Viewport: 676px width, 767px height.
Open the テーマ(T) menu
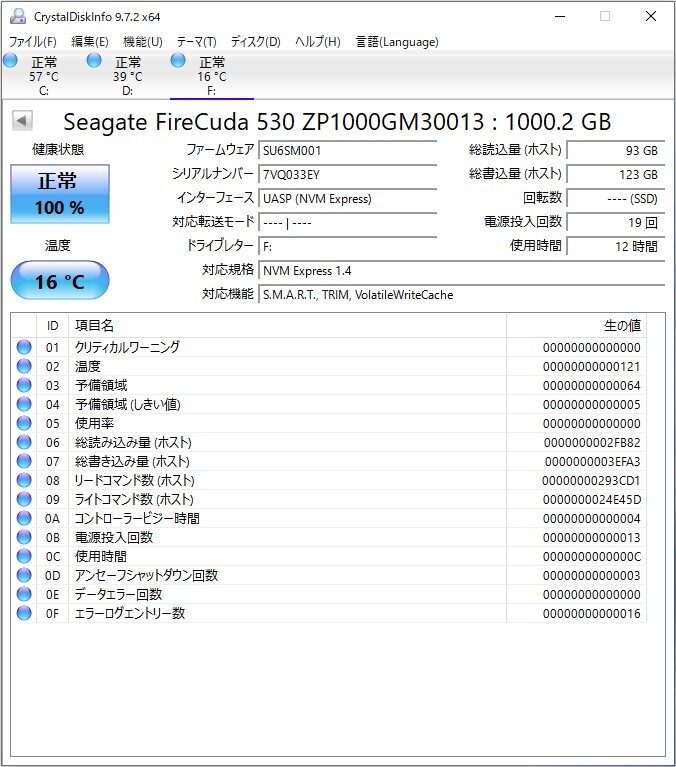[x=196, y=42]
